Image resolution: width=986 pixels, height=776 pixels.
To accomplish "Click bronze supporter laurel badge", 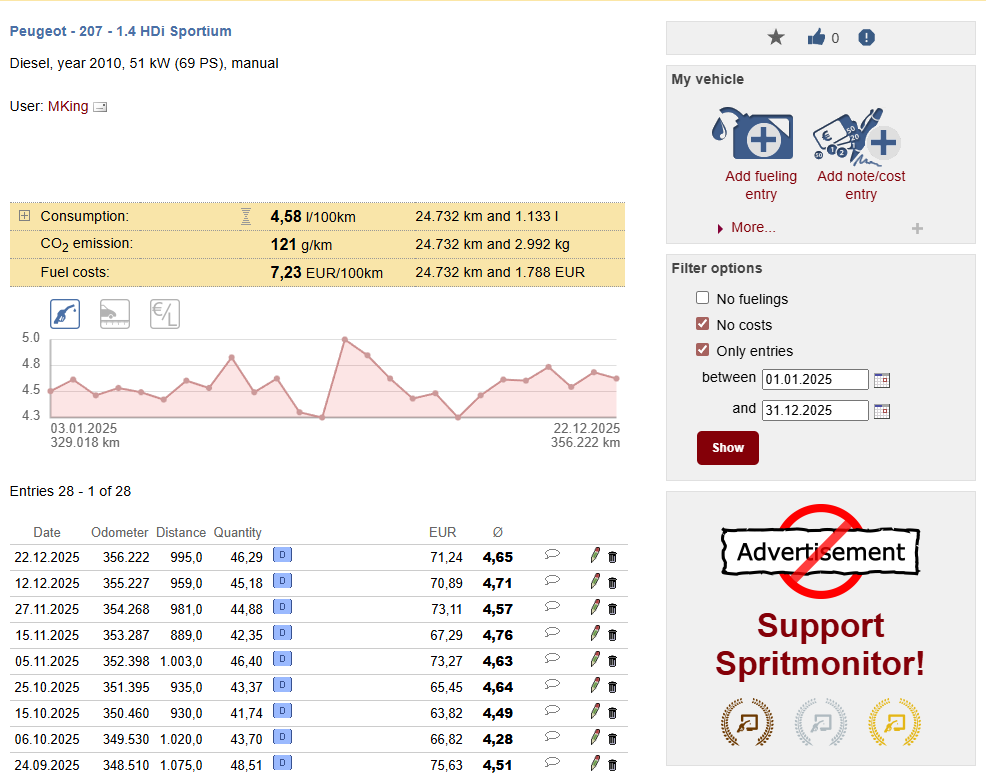I will tap(747, 722).
